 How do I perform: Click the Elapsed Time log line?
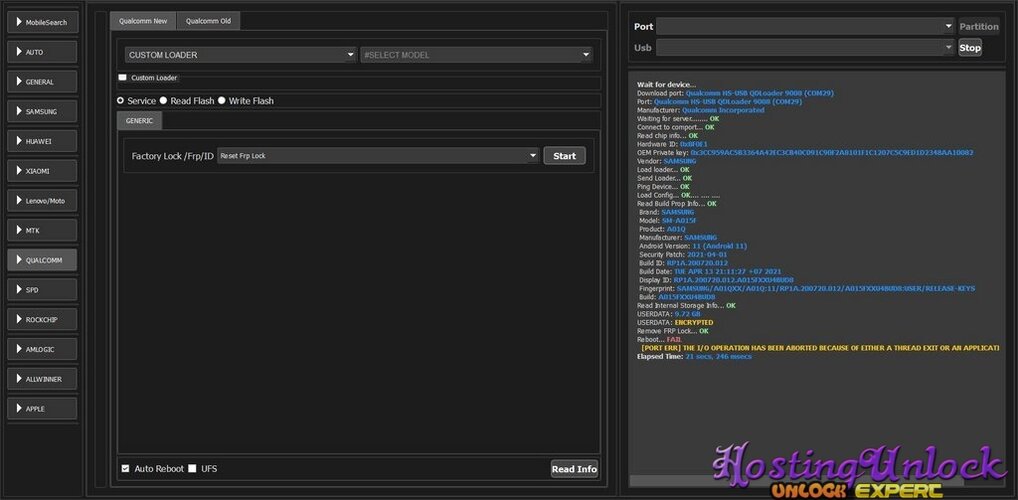click(x=695, y=356)
